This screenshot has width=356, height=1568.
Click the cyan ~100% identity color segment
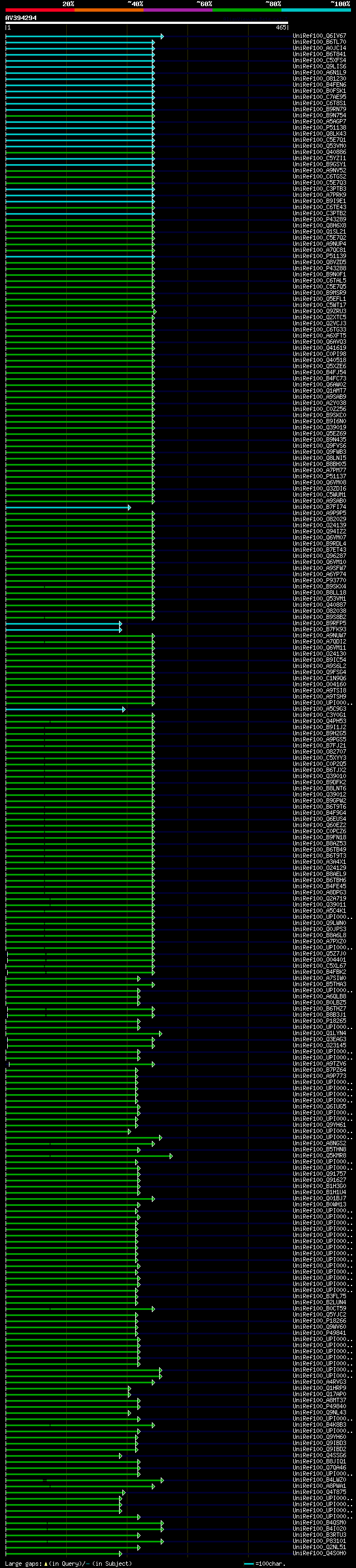click(316, 10)
